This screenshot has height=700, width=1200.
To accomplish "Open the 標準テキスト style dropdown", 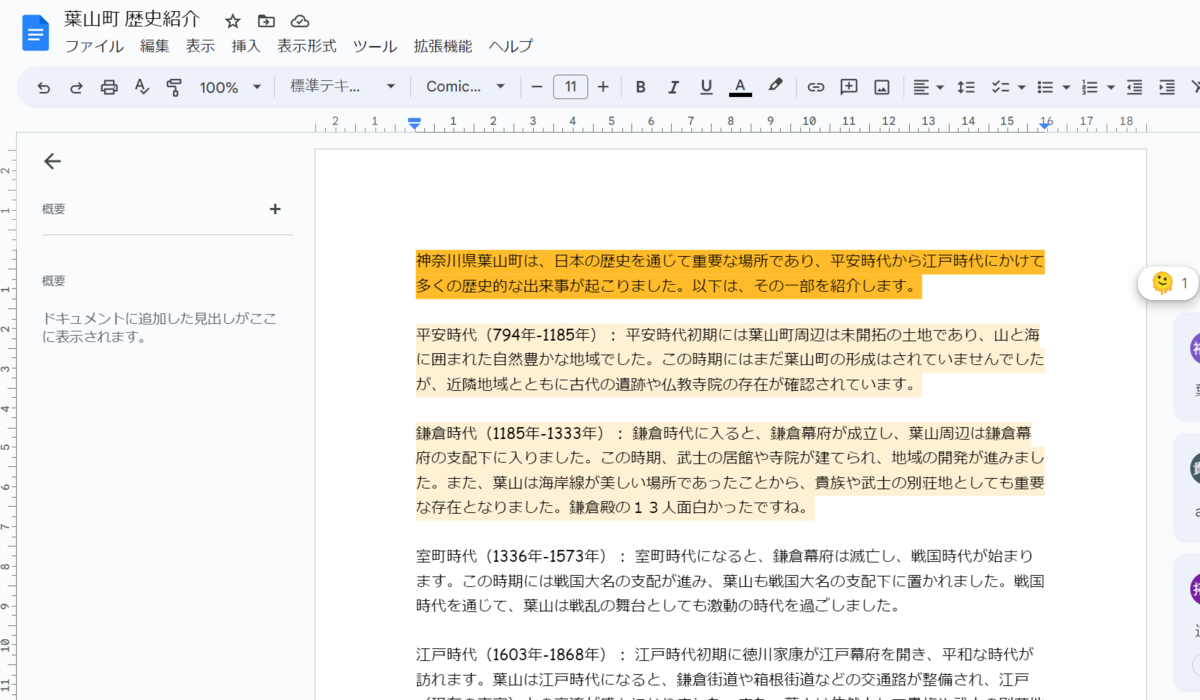I will (343, 87).
